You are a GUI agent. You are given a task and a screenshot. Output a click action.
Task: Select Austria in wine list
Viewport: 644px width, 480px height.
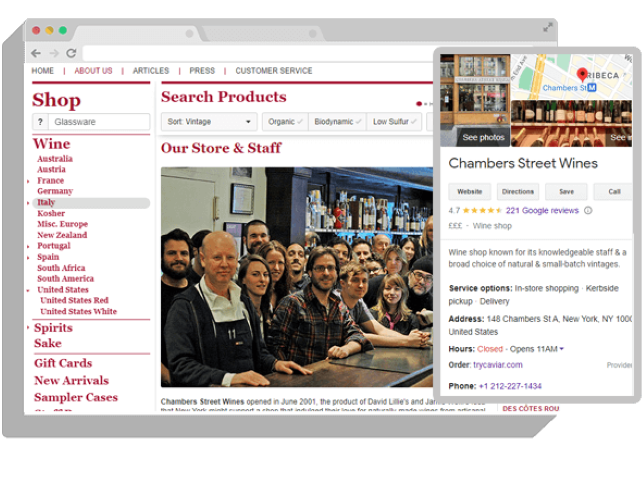click(x=51, y=170)
